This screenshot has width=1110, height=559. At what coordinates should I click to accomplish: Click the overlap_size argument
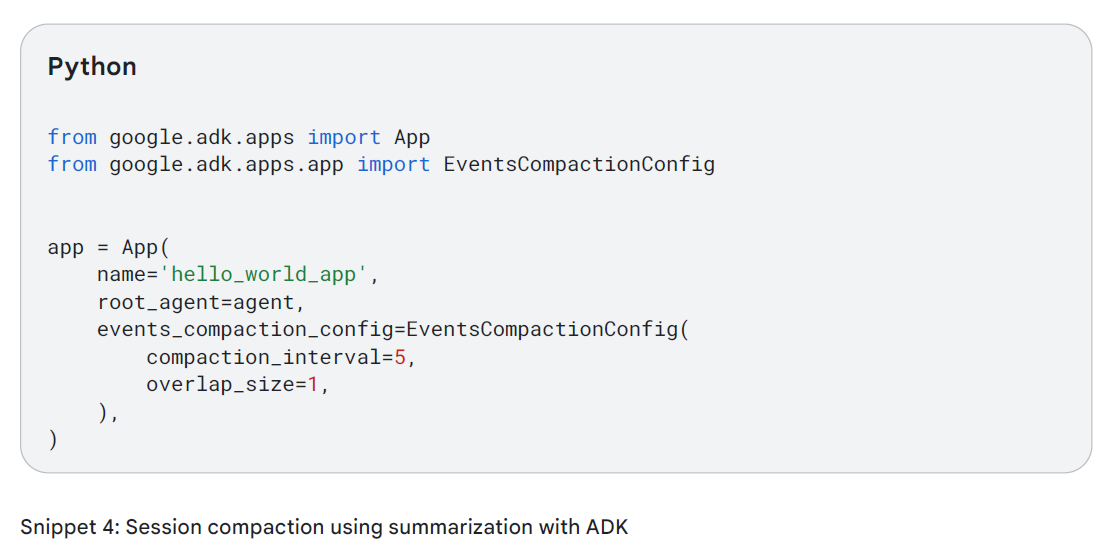click(x=220, y=385)
